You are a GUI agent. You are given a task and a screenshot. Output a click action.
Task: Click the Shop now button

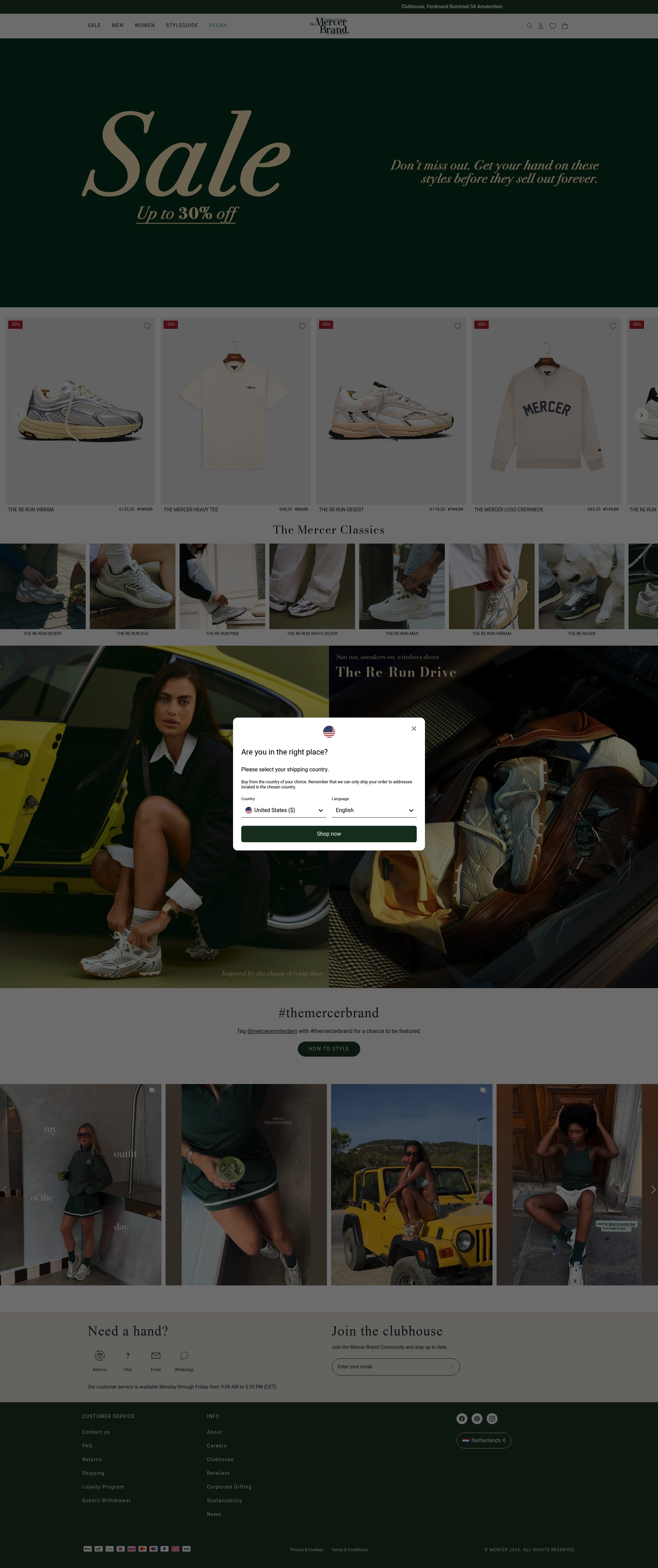point(329,834)
